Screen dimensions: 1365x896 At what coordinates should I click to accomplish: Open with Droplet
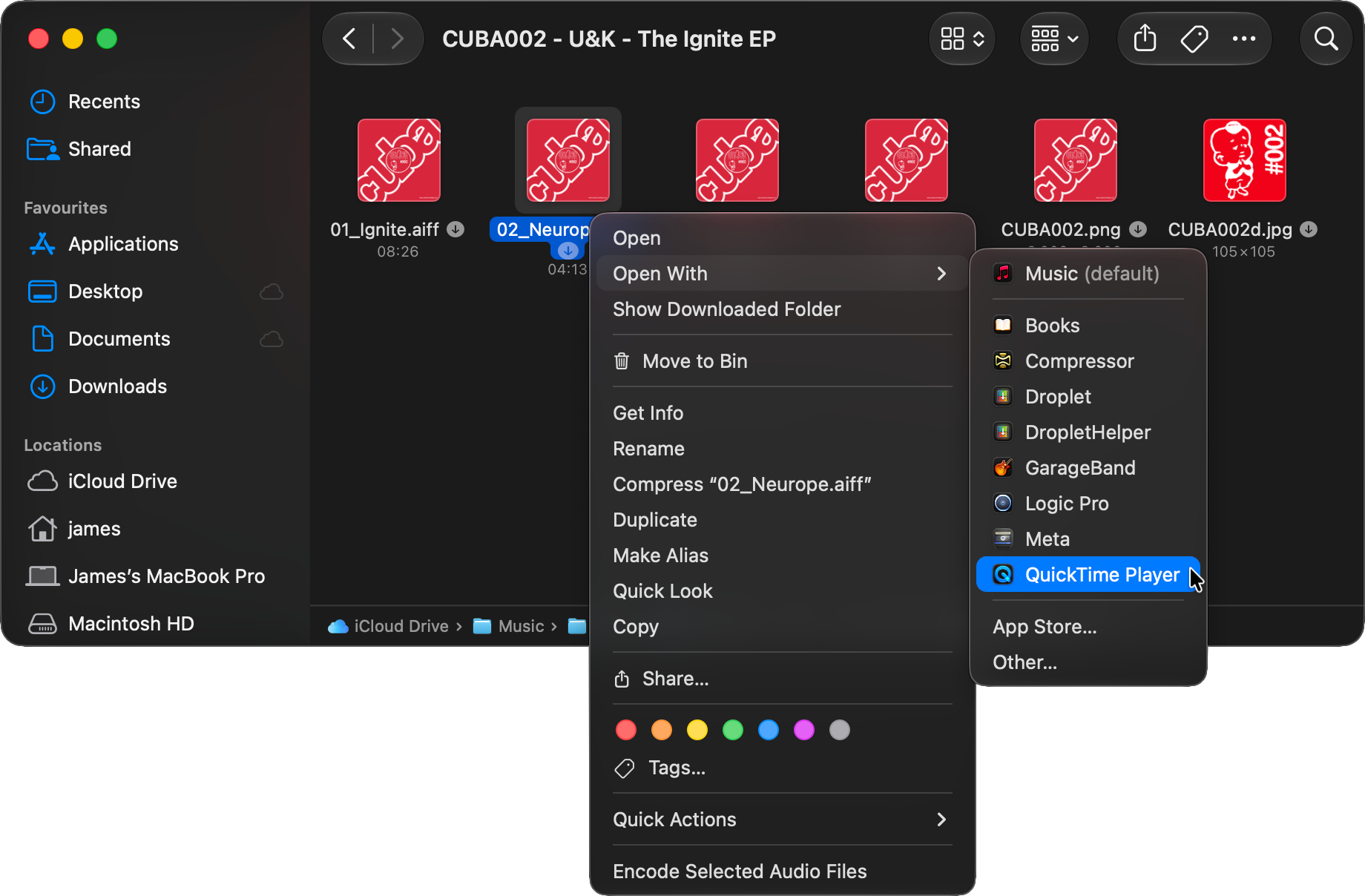1088,397
